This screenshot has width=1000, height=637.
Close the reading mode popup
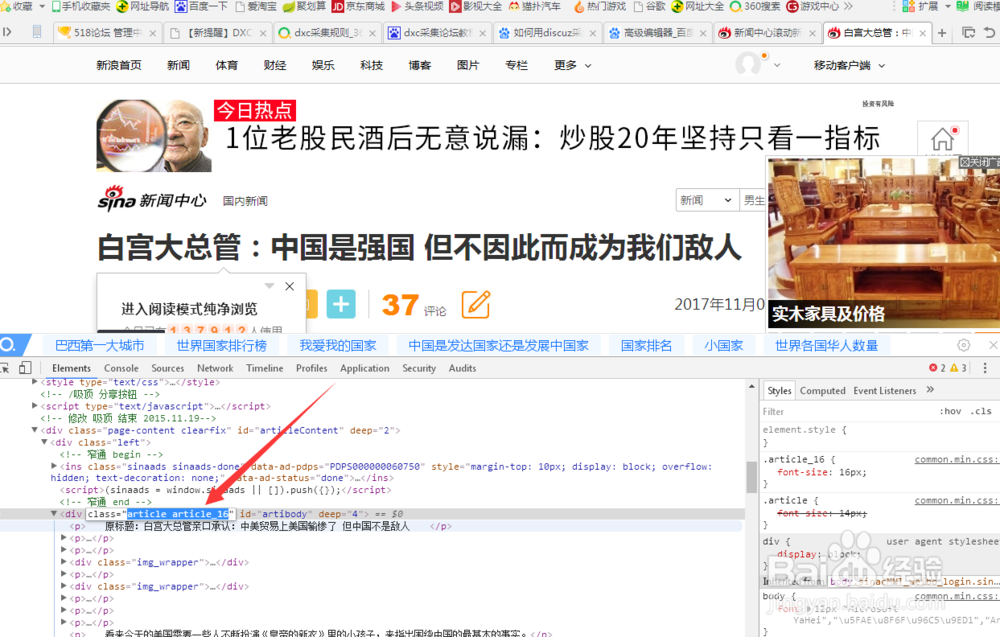290,286
